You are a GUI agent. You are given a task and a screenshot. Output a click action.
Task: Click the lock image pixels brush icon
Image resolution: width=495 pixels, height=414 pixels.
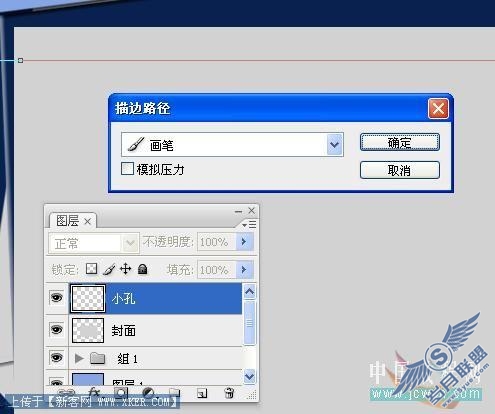click(x=109, y=269)
